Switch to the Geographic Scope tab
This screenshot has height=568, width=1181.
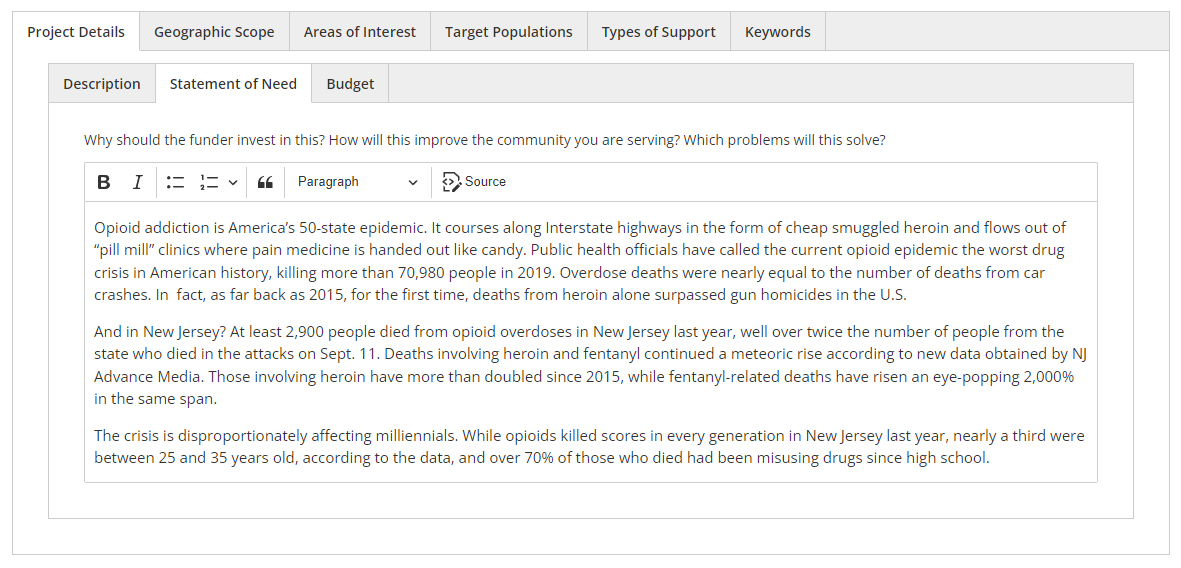(x=214, y=32)
